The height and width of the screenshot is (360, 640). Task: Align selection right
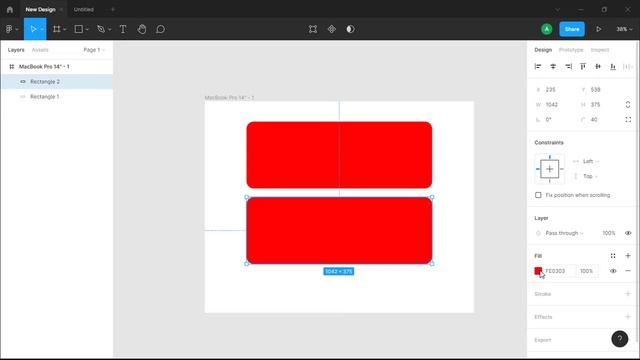(x=568, y=67)
